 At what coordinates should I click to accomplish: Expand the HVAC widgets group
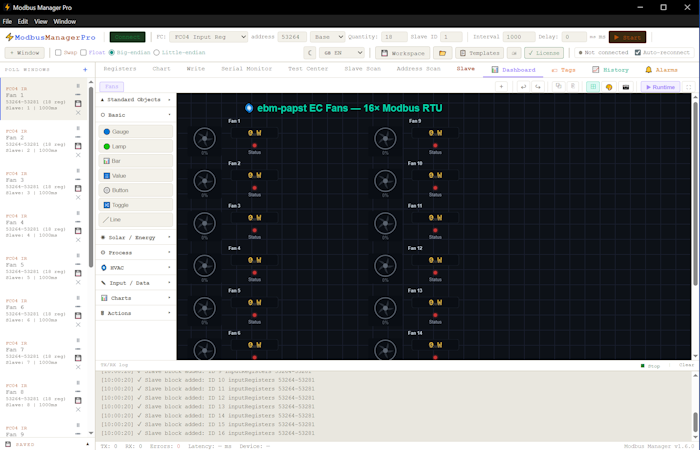(136, 267)
